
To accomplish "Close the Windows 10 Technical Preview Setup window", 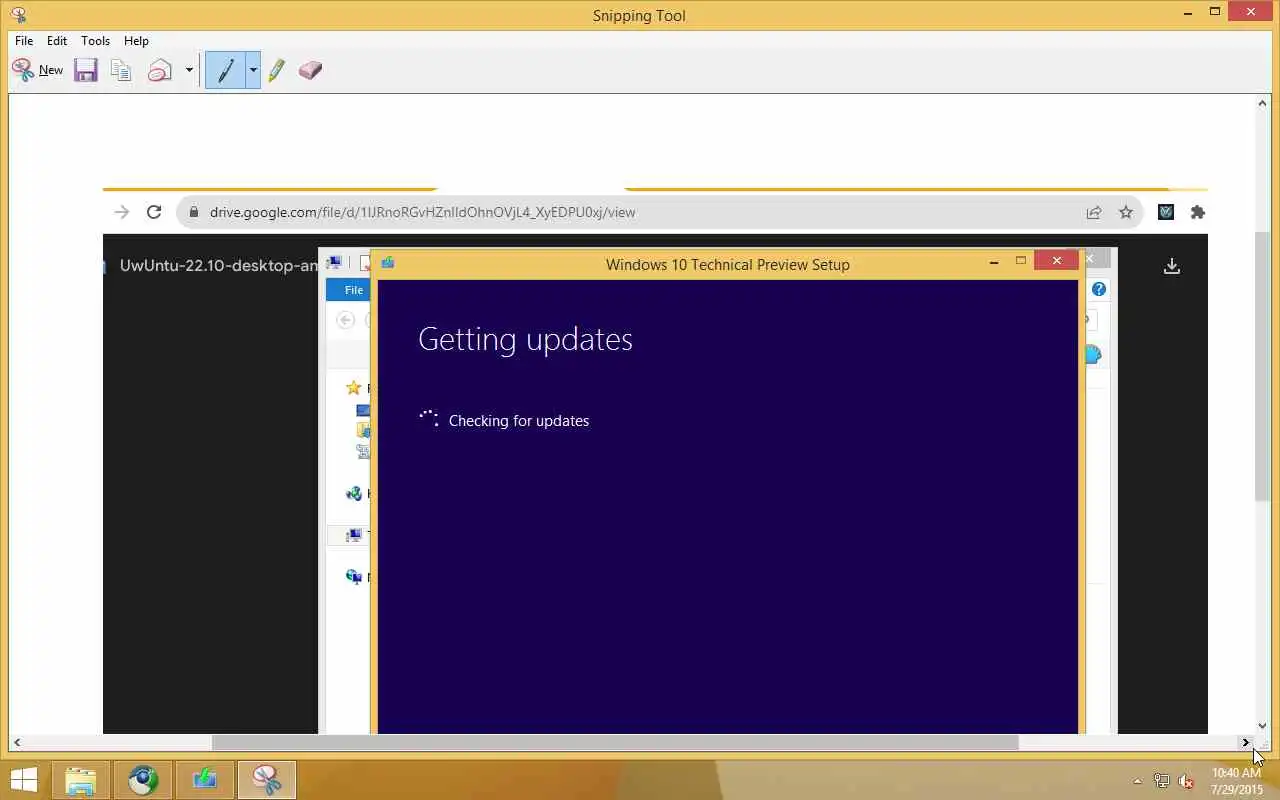I will point(1057,261).
